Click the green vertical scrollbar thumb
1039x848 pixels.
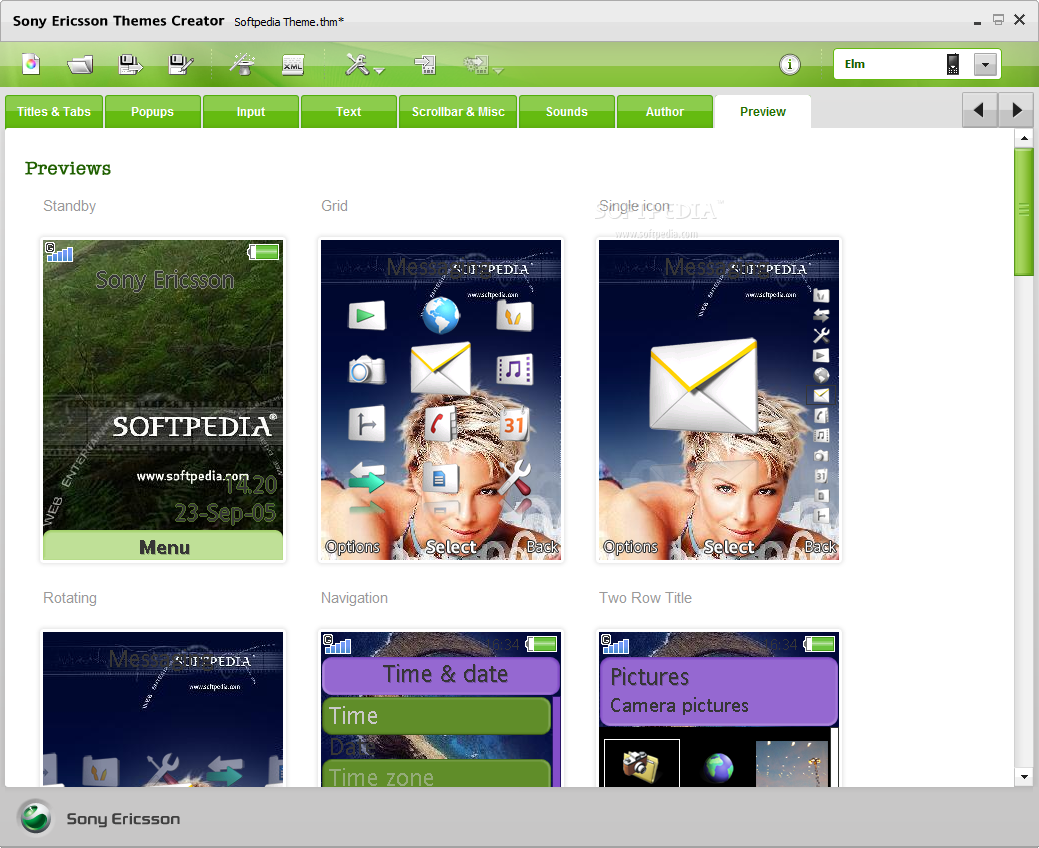1024,211
